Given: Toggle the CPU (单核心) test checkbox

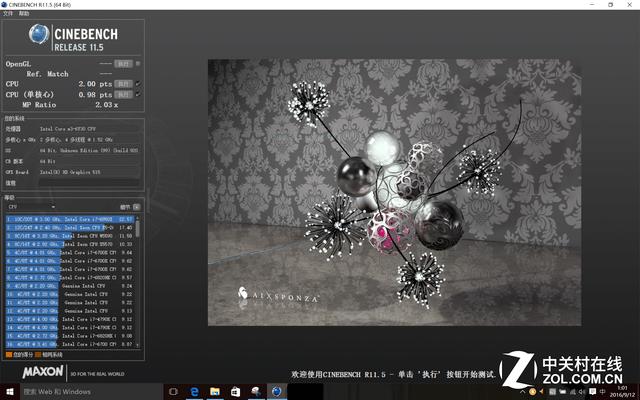Looking at the screenshot, I should point(138,94).
